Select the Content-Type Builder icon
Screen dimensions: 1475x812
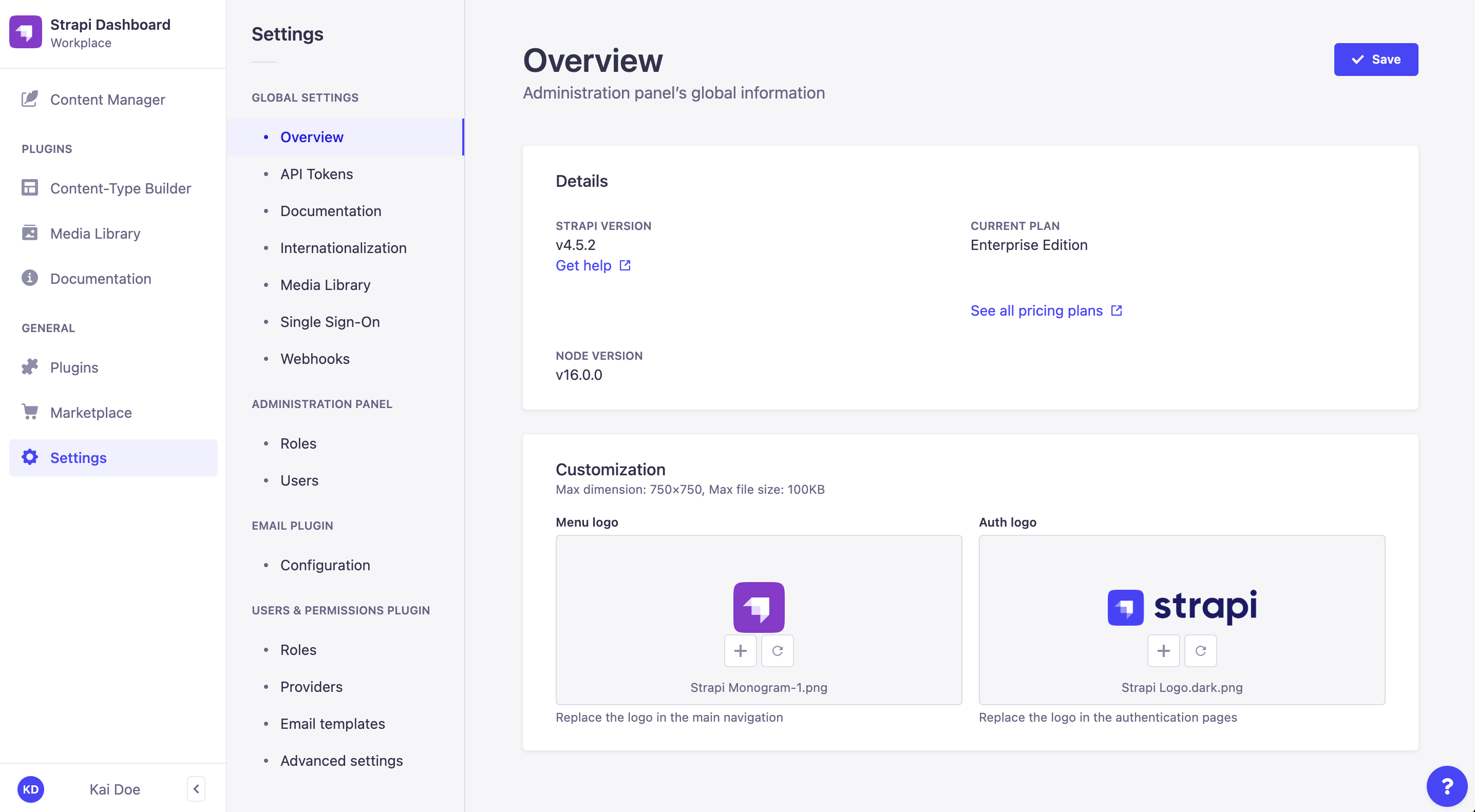(30, 188)
